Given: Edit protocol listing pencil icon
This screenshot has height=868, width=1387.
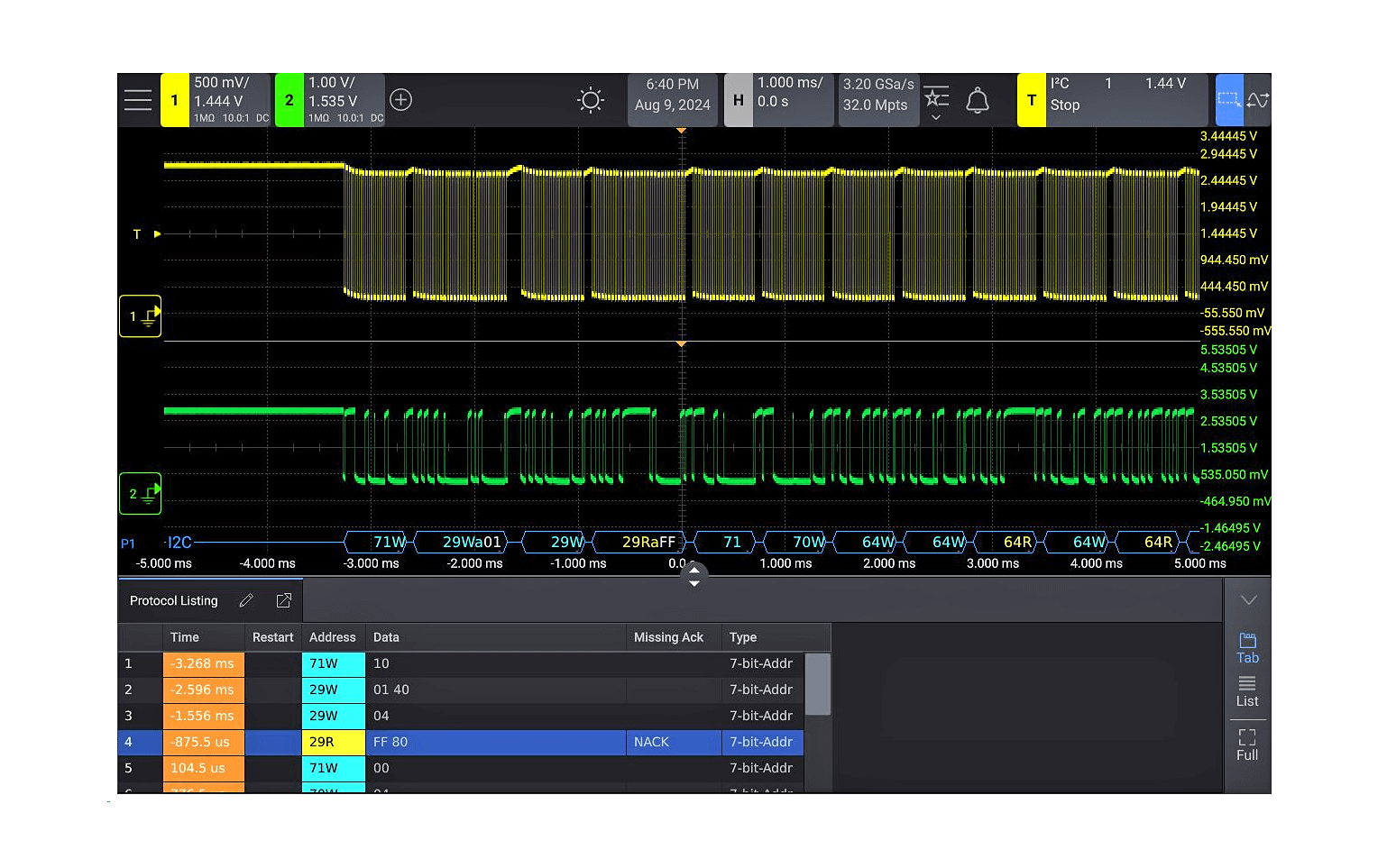Looking at the screenshot, I should click(x=246, y=600).
